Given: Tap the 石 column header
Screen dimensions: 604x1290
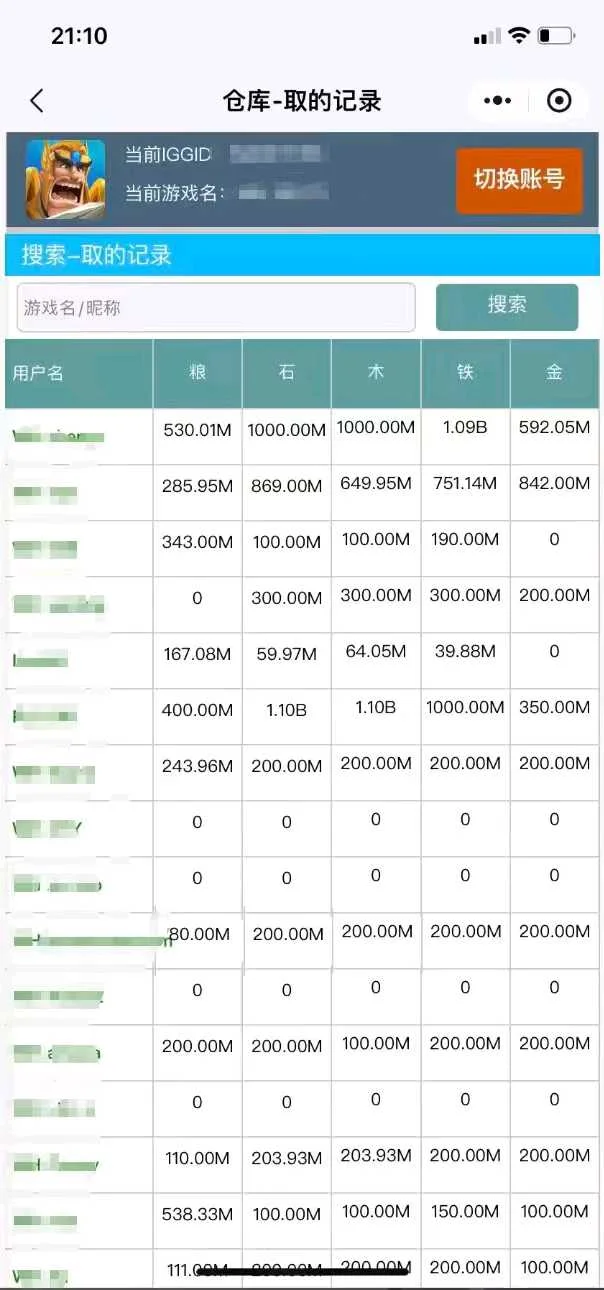Looking at the screenshot, I should coord(286,373).
